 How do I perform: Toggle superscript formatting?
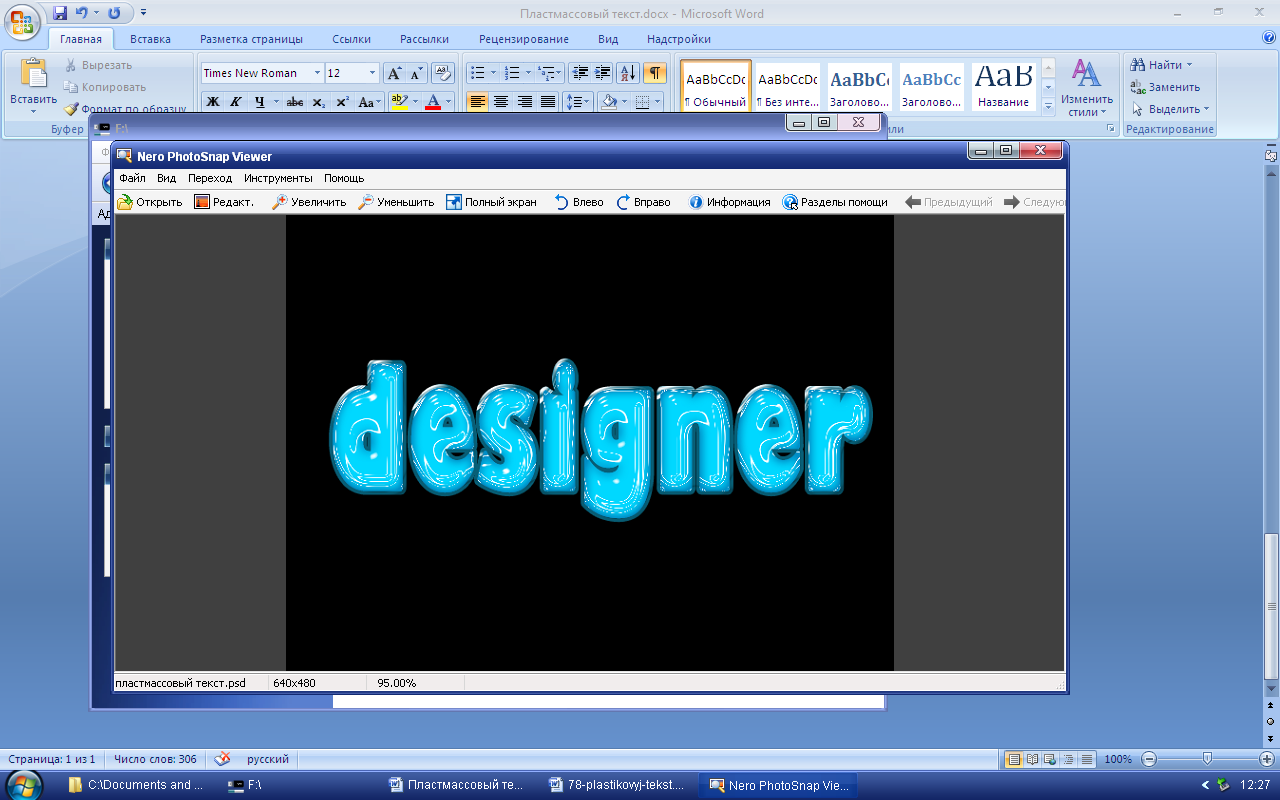(342, 102)
